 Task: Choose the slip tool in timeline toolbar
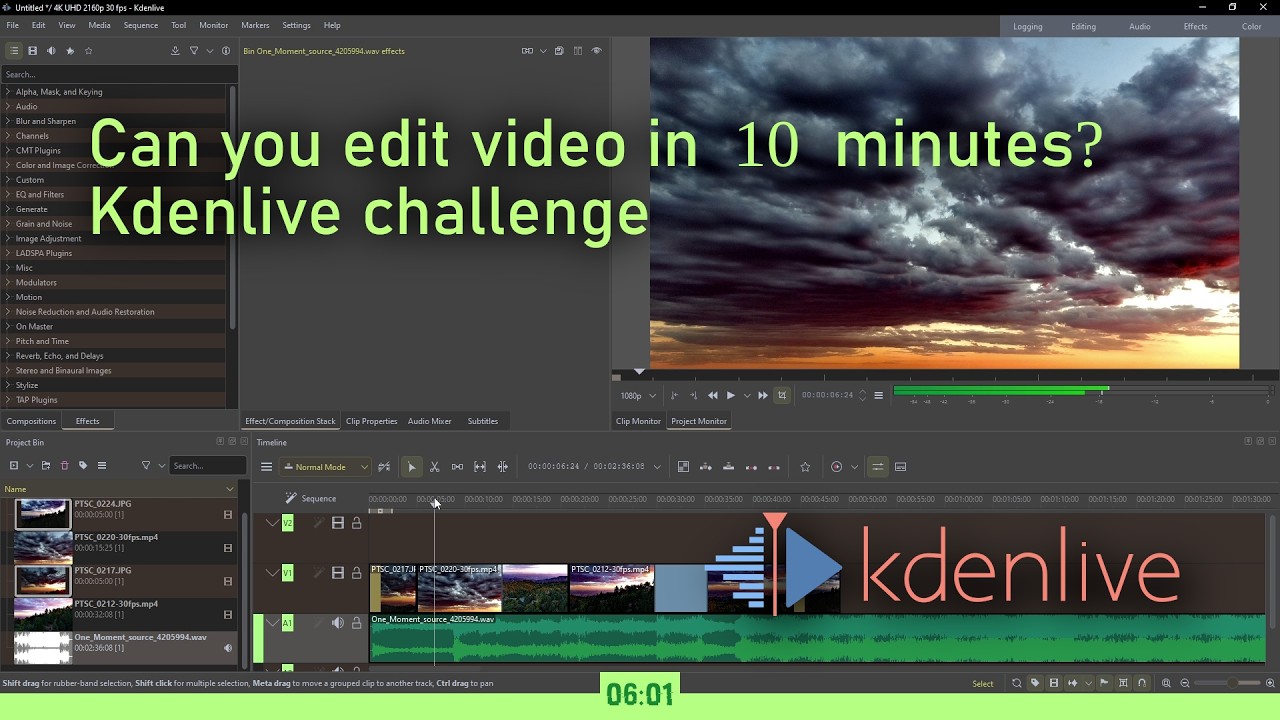coord(480,467)
